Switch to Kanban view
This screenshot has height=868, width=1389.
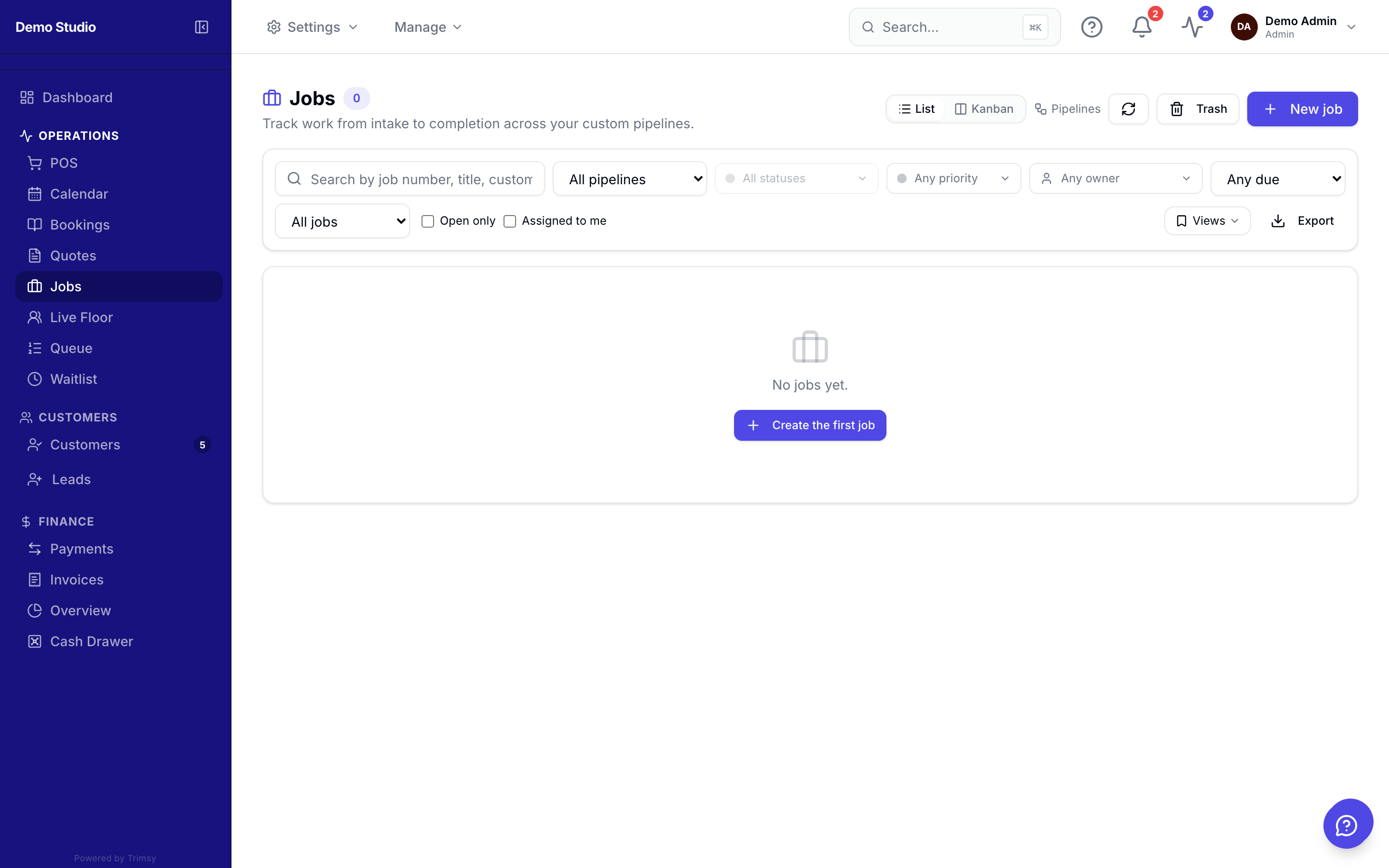pos(984,109)
